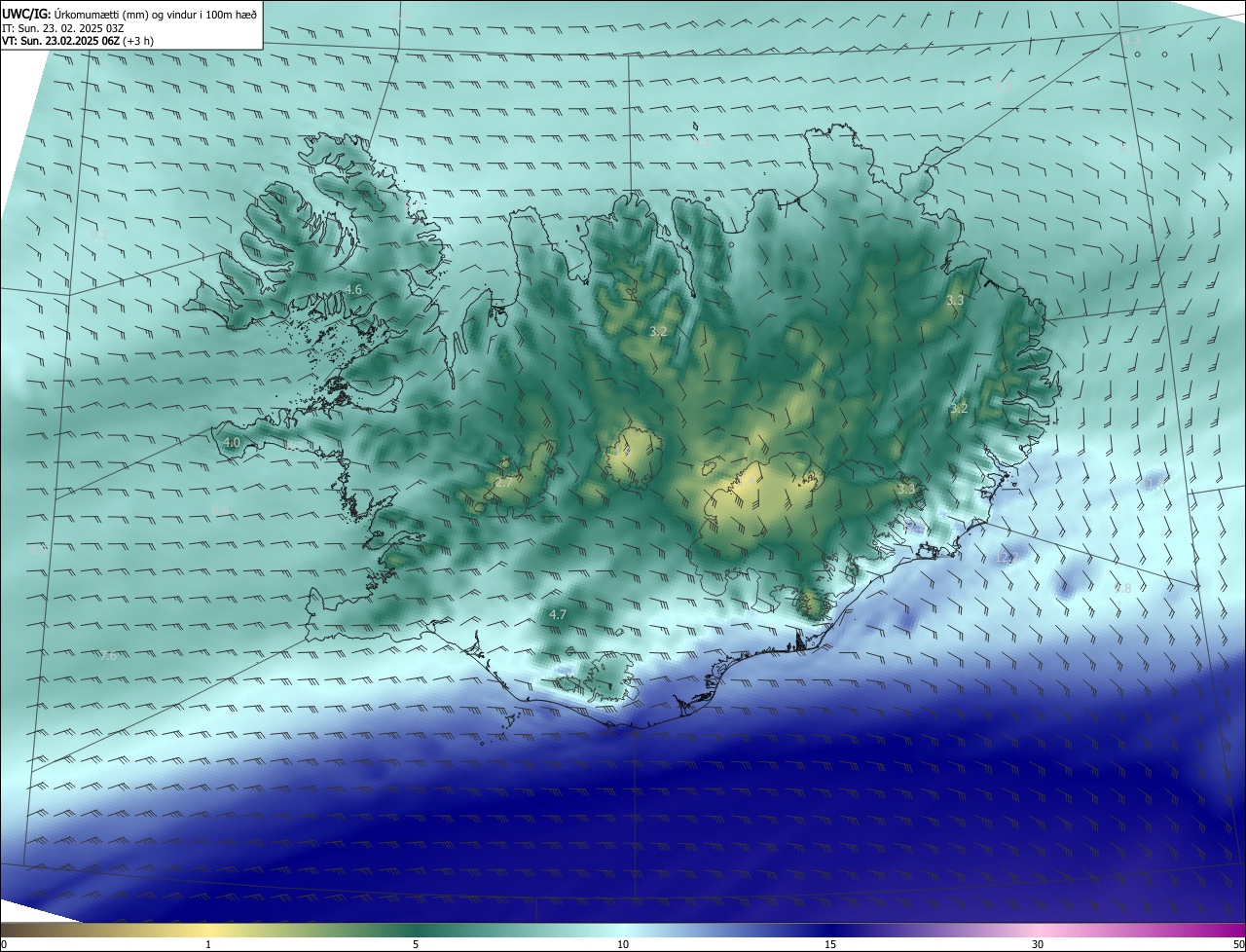Click the 4.0 value on the map

tap(232, 442)
